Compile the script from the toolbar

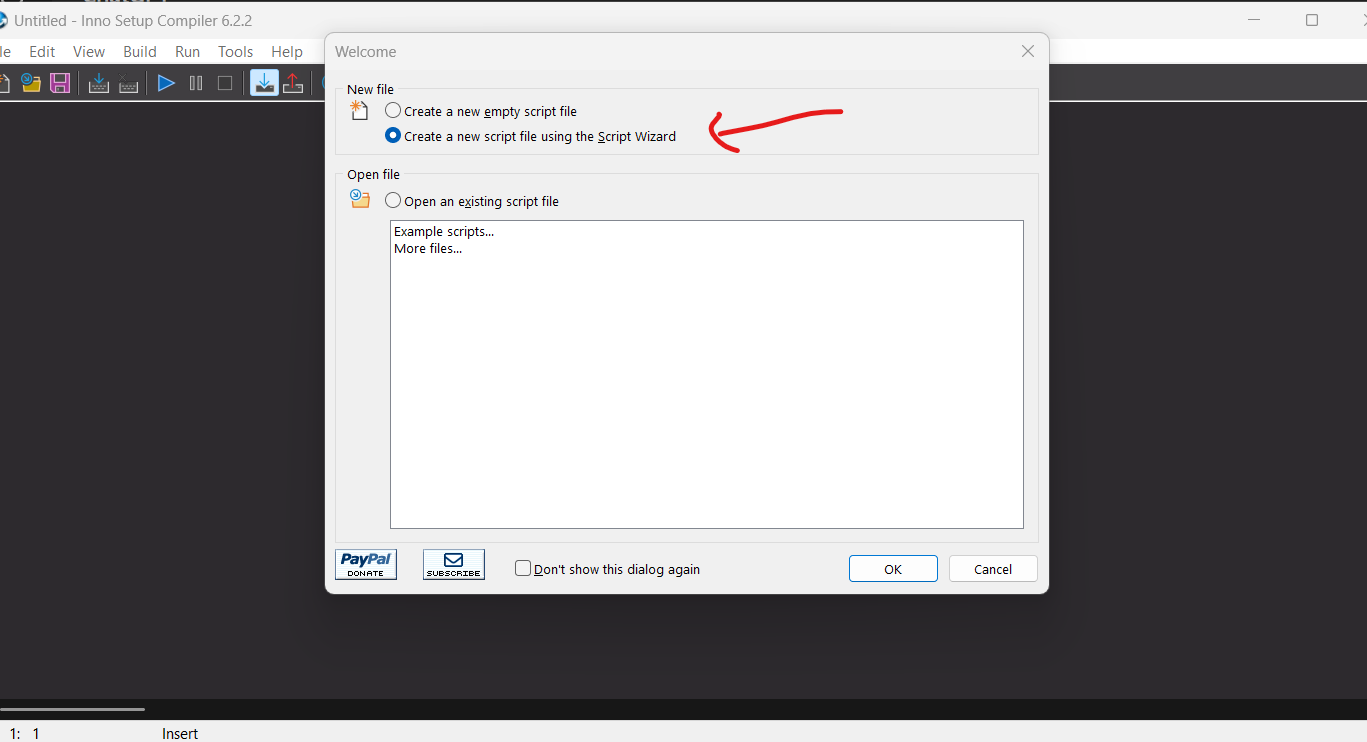tap(99, 83)
